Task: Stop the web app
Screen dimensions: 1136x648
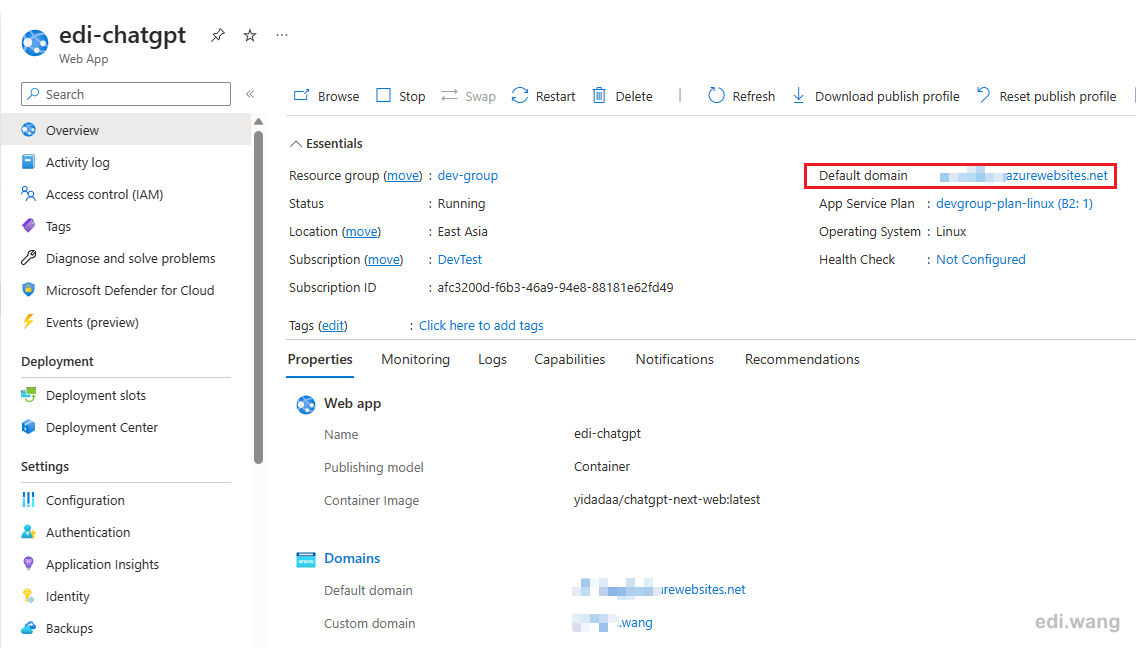Action: coord(401,96)
